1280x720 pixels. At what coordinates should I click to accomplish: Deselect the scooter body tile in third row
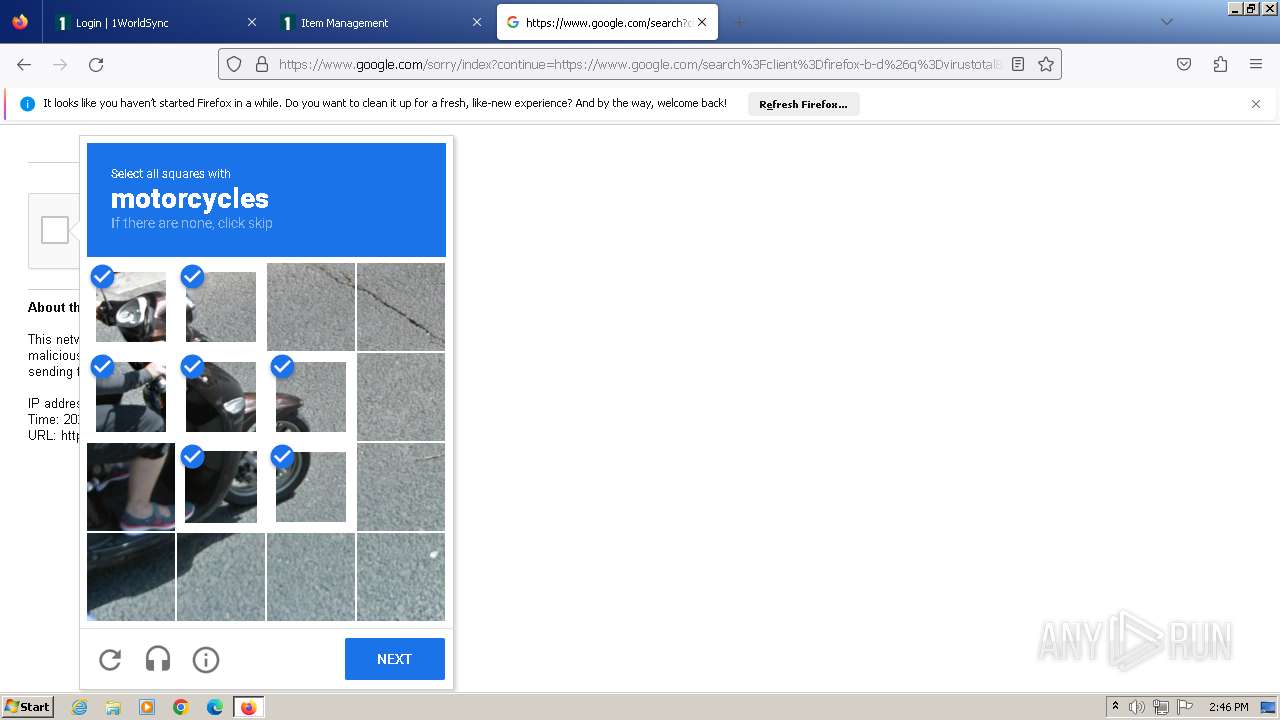[221, 487]
